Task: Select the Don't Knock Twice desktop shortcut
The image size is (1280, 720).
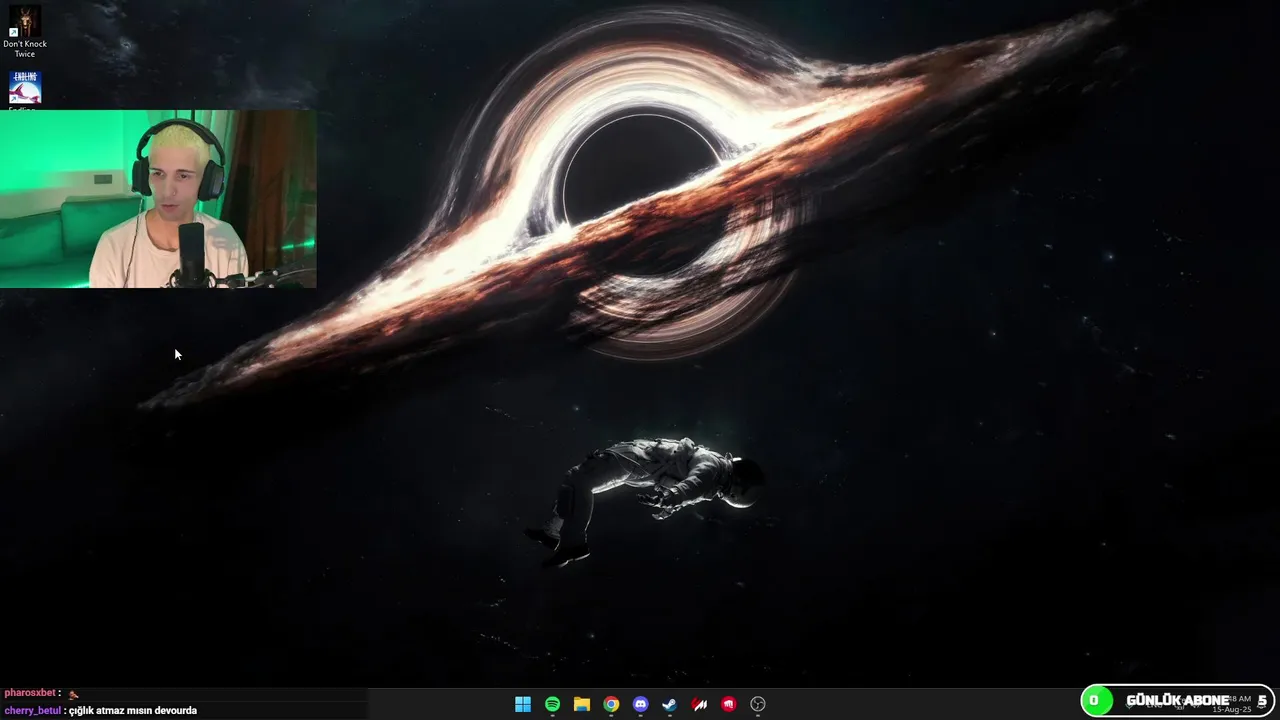Action: point(25,31)
